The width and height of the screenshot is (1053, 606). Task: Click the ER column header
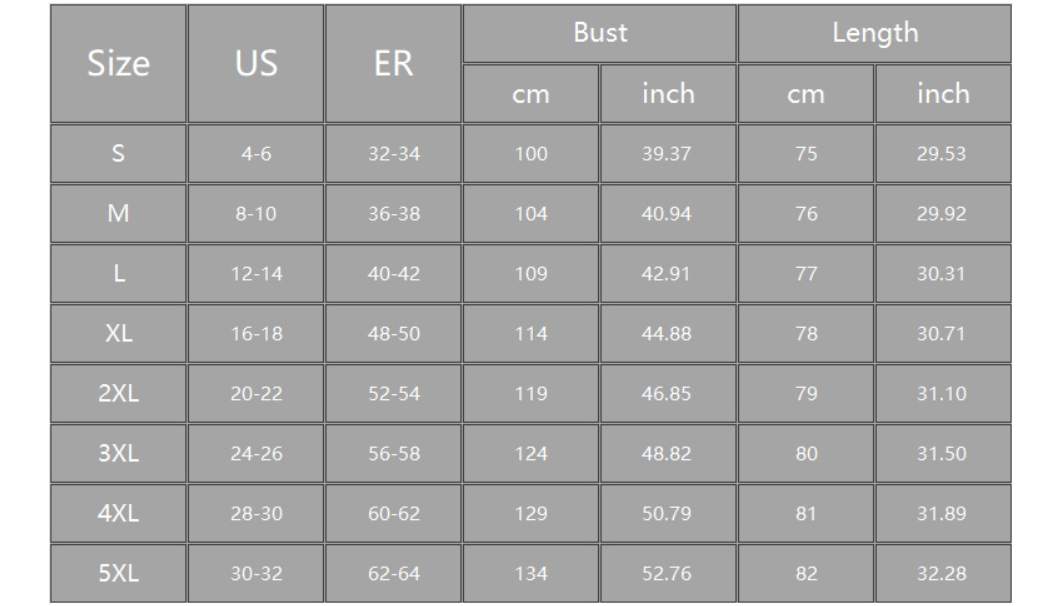click(x=394, y=64)
